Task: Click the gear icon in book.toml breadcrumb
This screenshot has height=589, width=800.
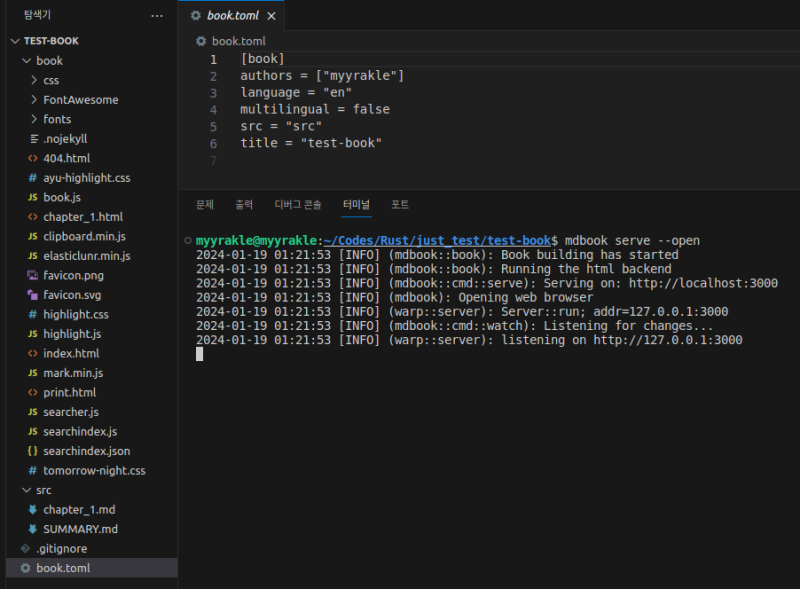Action: (x=201, y=41)
